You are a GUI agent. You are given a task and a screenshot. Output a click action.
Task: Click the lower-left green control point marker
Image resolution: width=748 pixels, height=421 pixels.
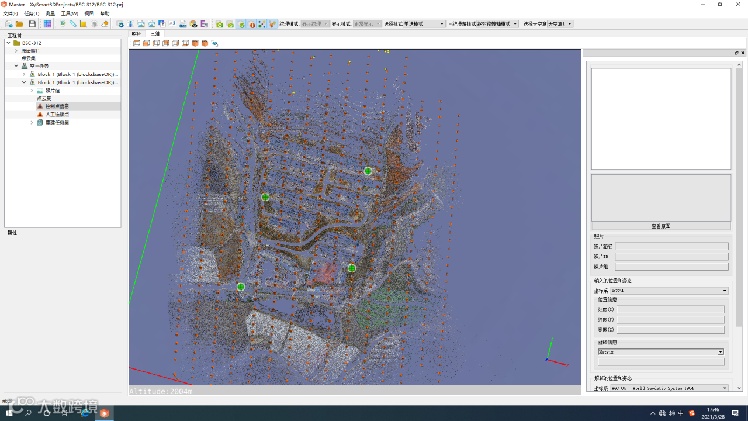(x=241, y=287)
